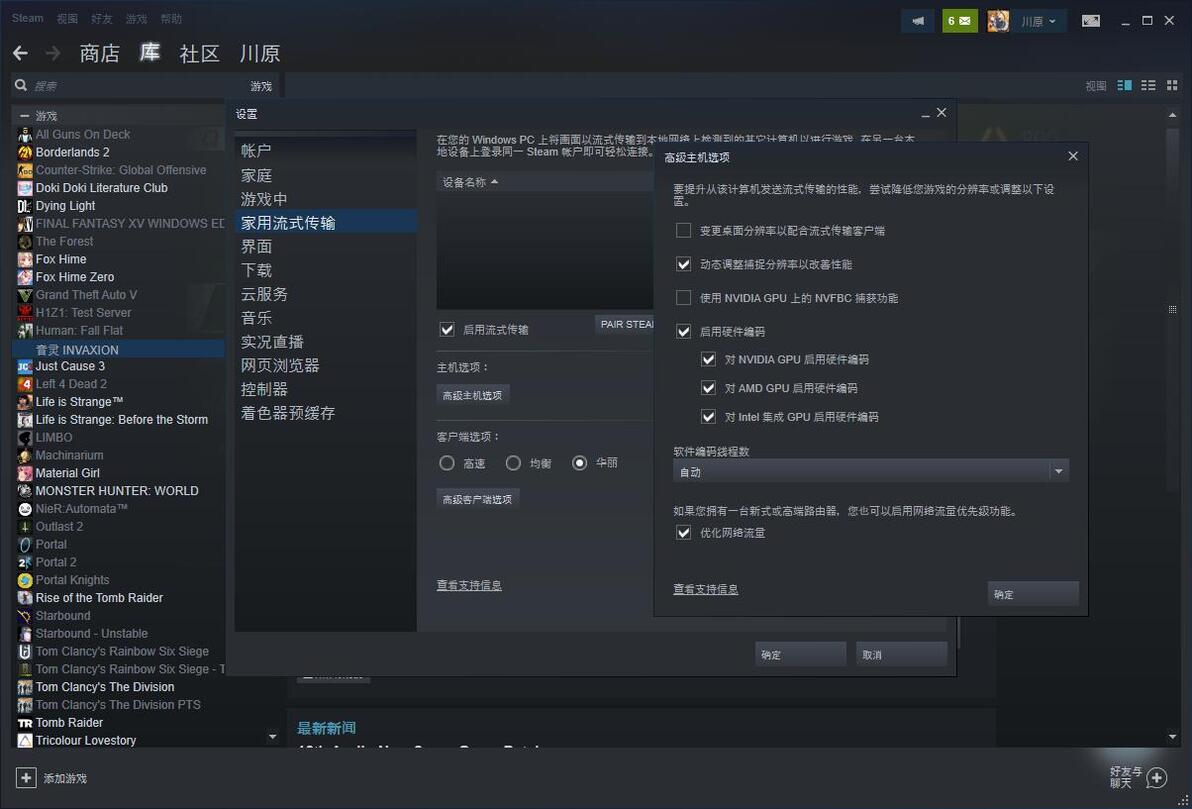1192x809 pixels.
Task: Select the 高速 radio option
Action: (x=447, y=462)
